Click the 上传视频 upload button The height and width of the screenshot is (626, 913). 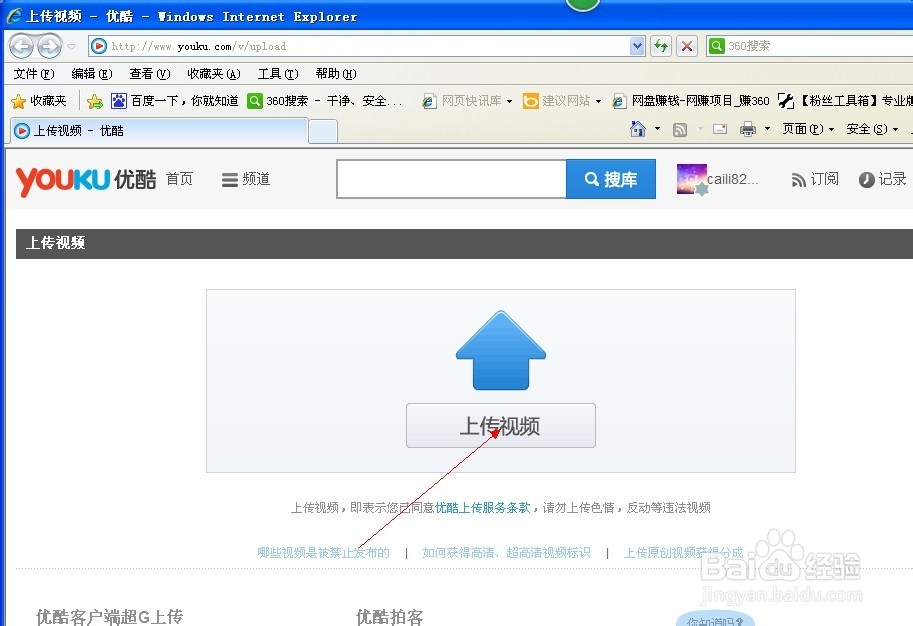pyautogui.click(x=501, y=426)
